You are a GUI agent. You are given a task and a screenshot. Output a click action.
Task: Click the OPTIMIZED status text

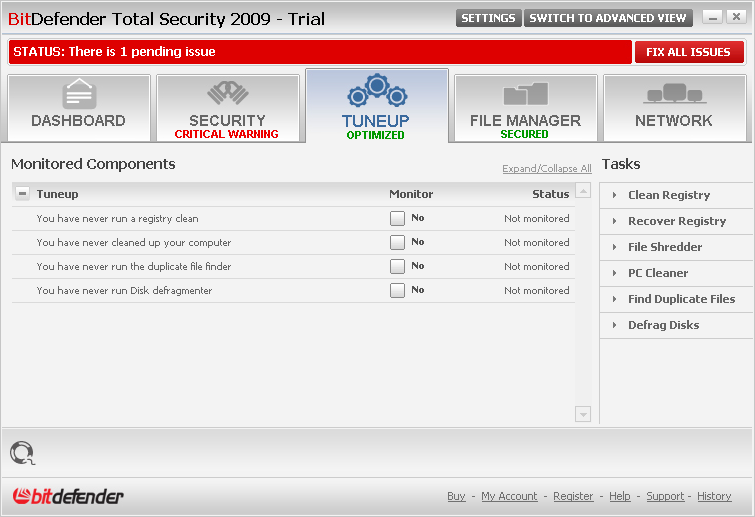click(x=376, y=135)
